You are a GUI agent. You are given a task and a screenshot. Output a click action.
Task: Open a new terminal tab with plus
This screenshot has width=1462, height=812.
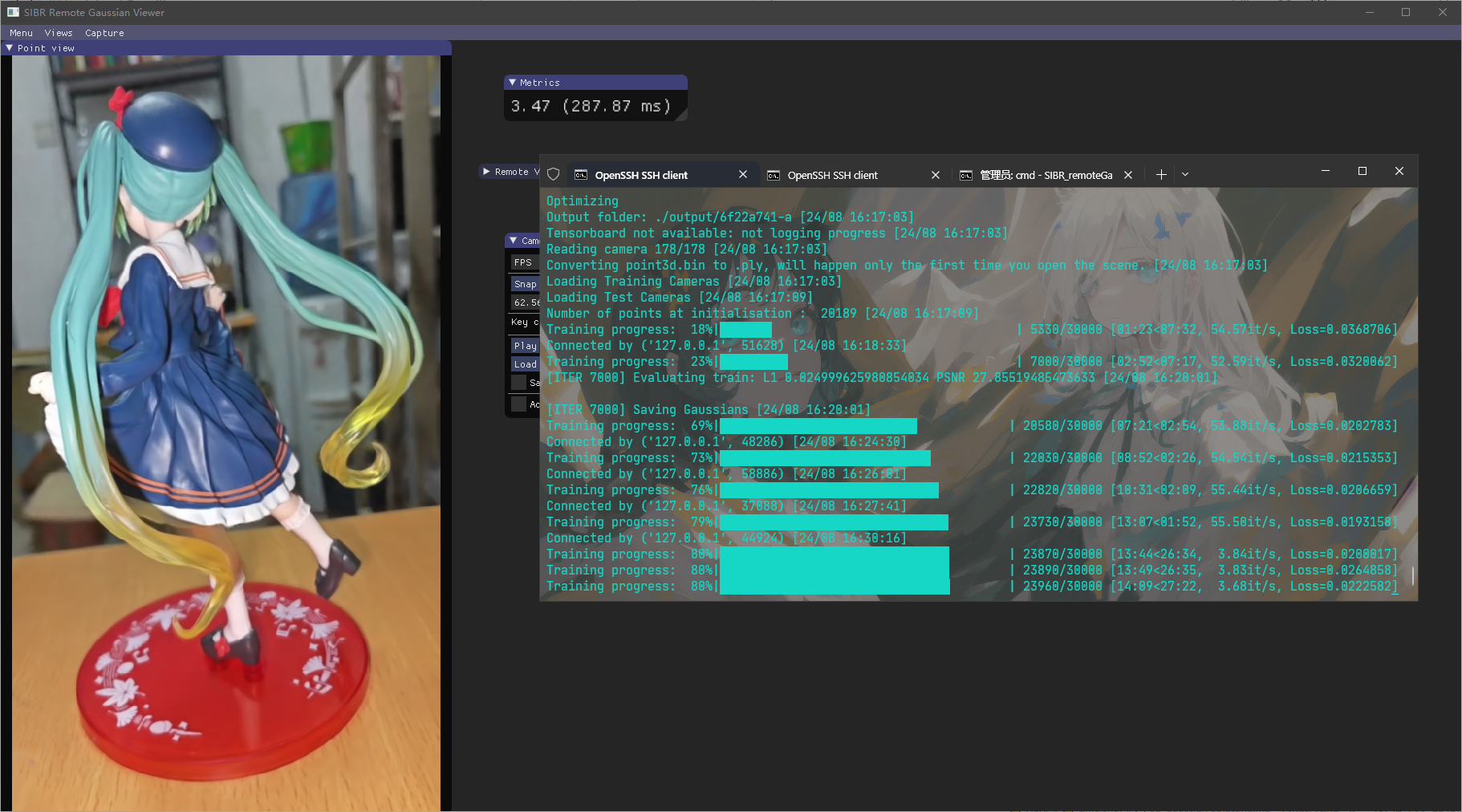click(1161, 174)
